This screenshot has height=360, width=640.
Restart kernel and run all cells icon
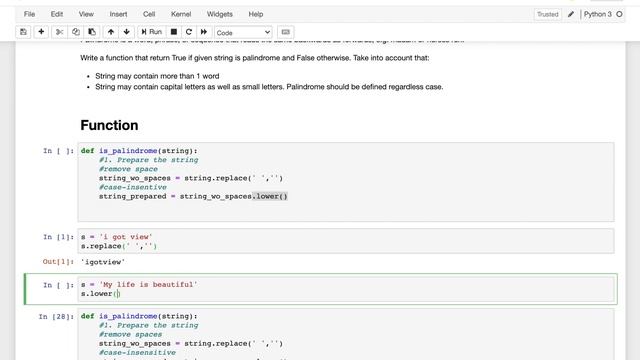coord(204,32)
